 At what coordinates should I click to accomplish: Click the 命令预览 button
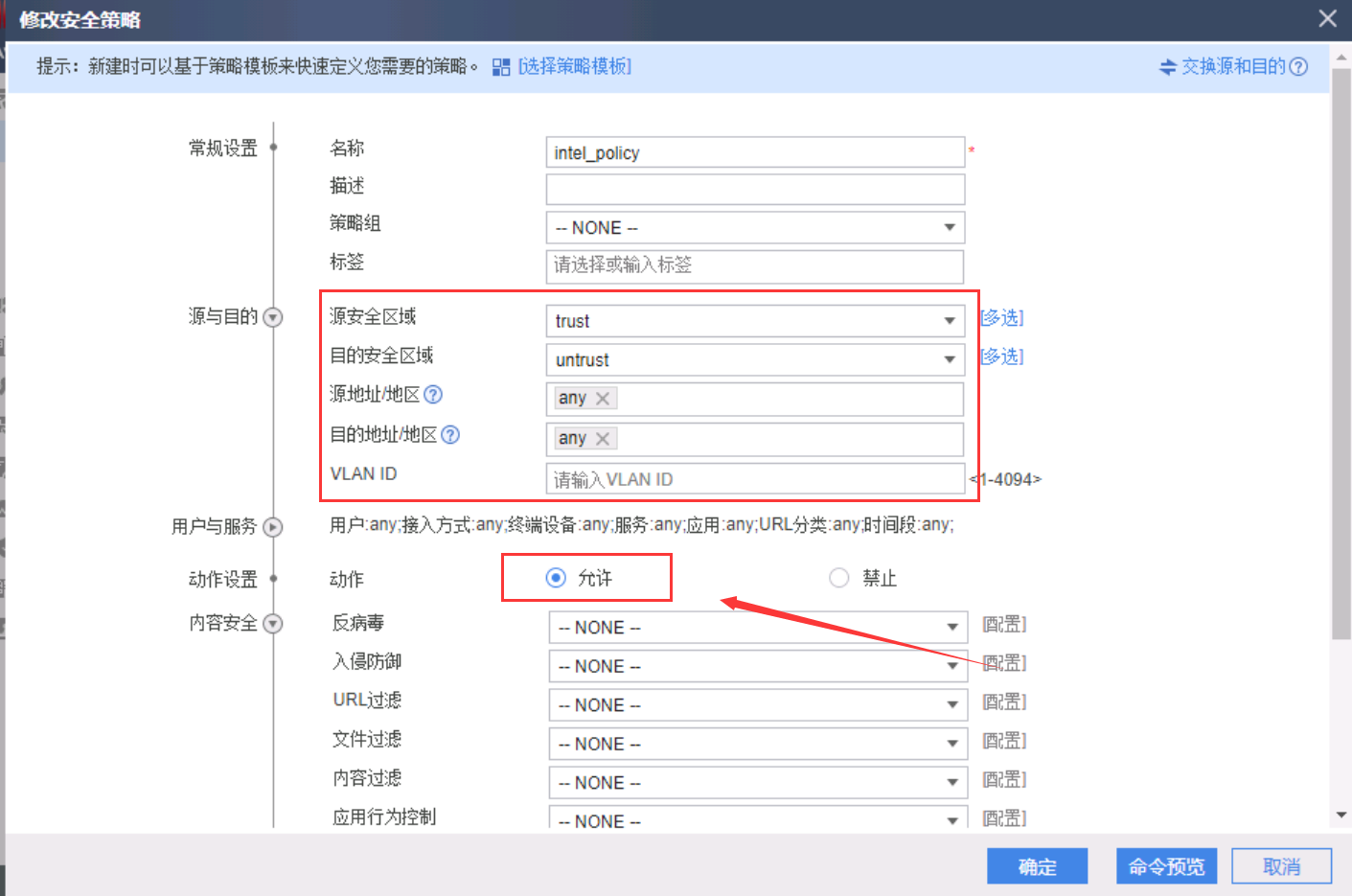click(1166, 866)
